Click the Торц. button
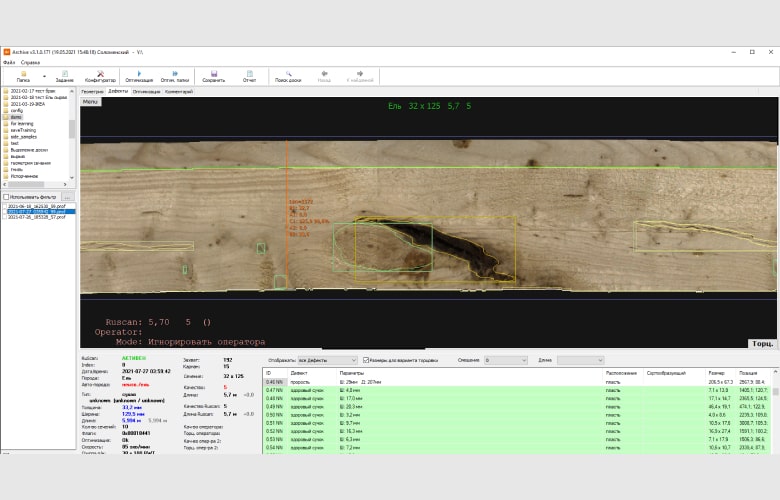Viewport: 780px width, 500px height. [762, 343]
